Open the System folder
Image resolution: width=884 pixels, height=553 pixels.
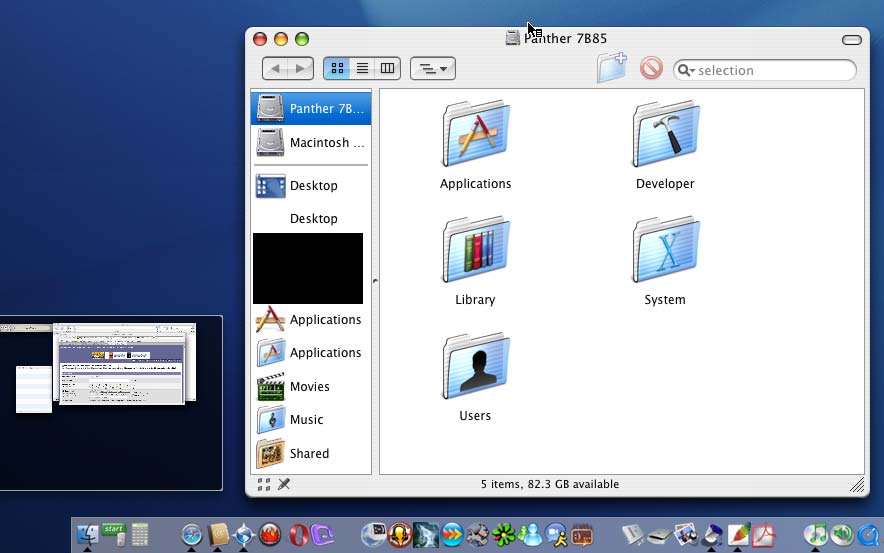(665, 251)
